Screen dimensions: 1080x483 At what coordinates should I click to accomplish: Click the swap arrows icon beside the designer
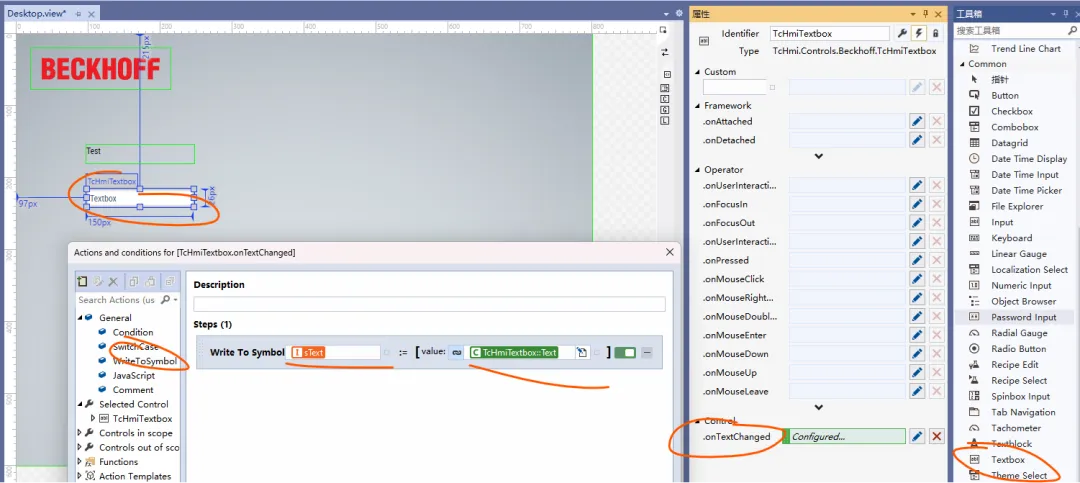pos(665,52)
